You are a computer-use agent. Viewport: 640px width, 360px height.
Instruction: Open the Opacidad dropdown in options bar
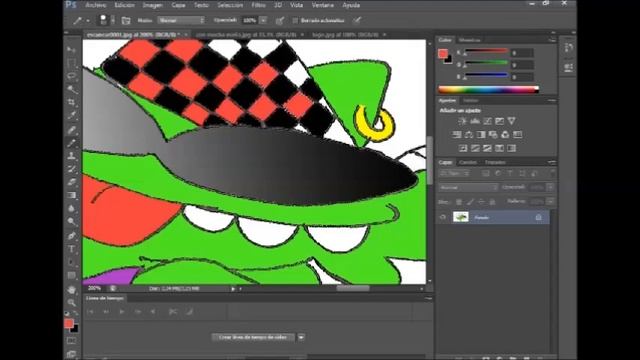point(263,20)
